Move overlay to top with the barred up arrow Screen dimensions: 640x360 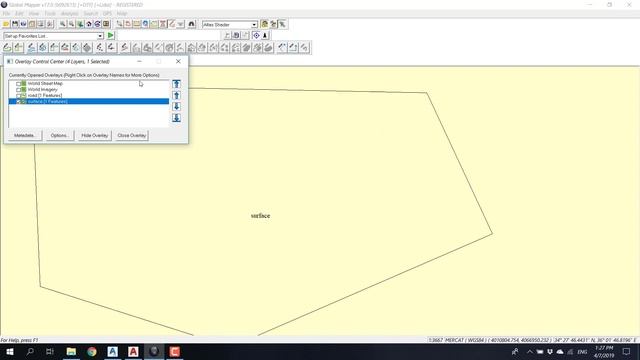[176, 84]
